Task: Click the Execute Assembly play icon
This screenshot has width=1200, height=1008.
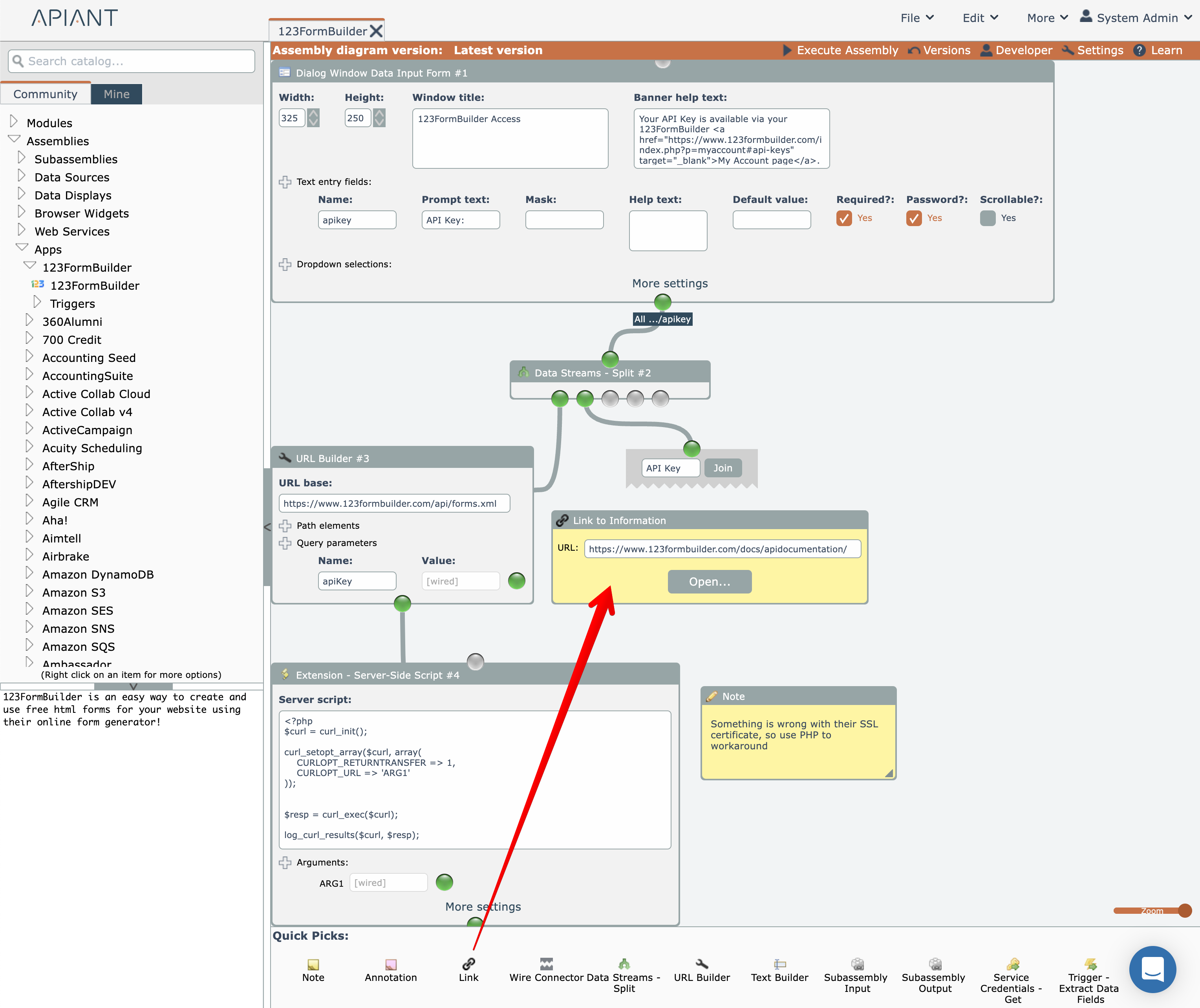Action: point(787,50)
